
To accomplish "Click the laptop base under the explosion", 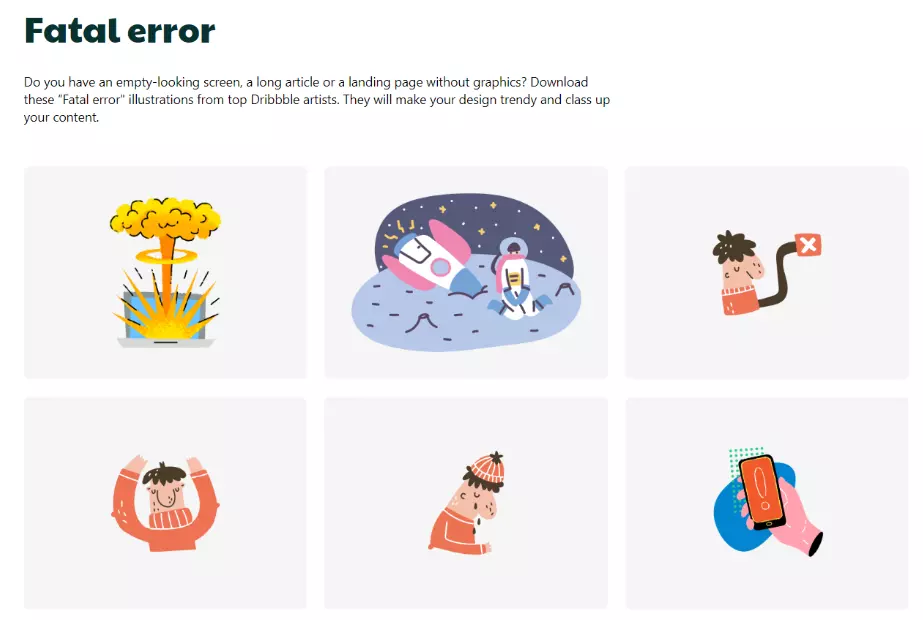I will pyautogui.click(x=166, y=342).
